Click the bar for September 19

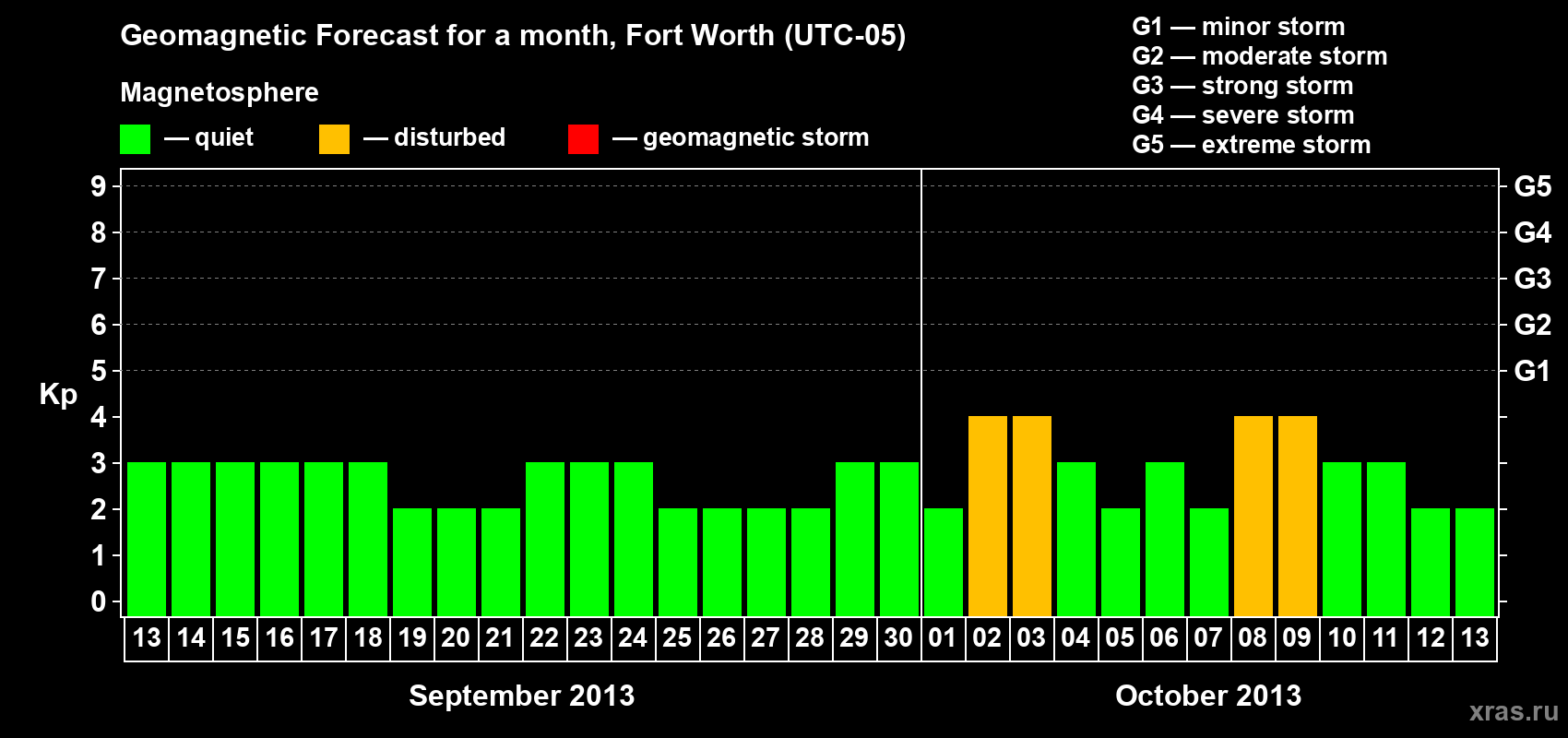412,562
